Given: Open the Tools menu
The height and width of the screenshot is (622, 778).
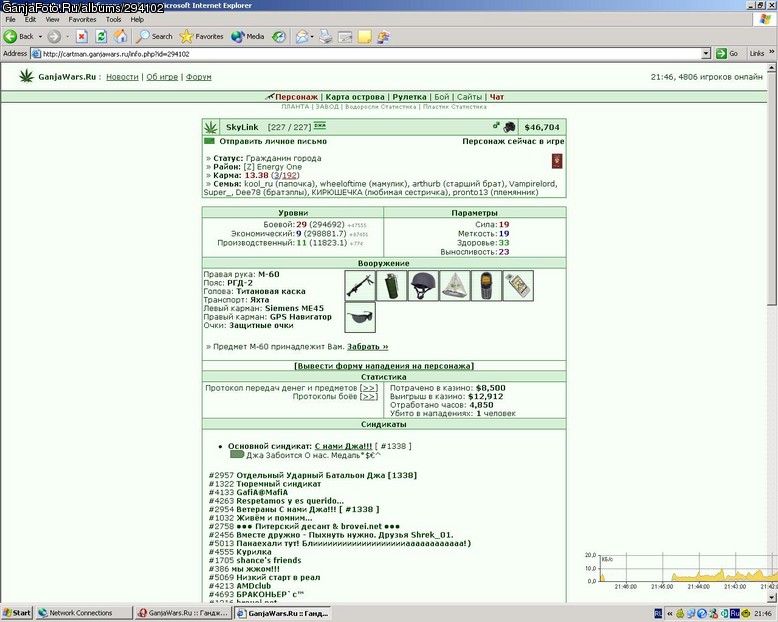Looking at the screenshot, I should (x=113, y=19).
